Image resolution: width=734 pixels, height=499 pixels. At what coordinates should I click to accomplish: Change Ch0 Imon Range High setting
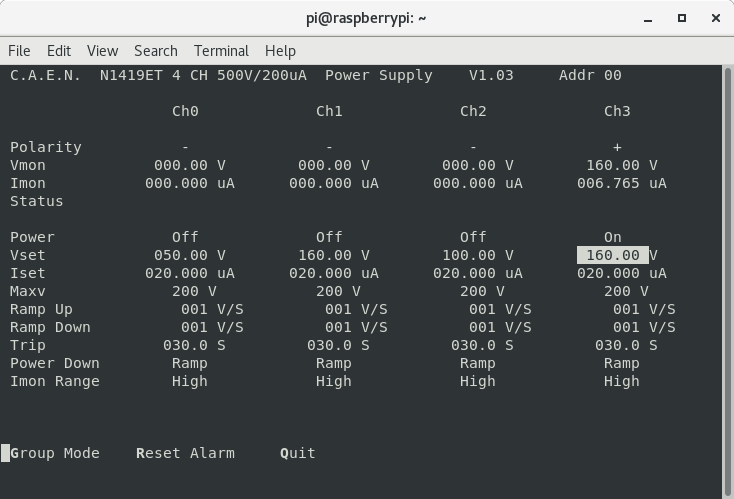pos(189,381)
